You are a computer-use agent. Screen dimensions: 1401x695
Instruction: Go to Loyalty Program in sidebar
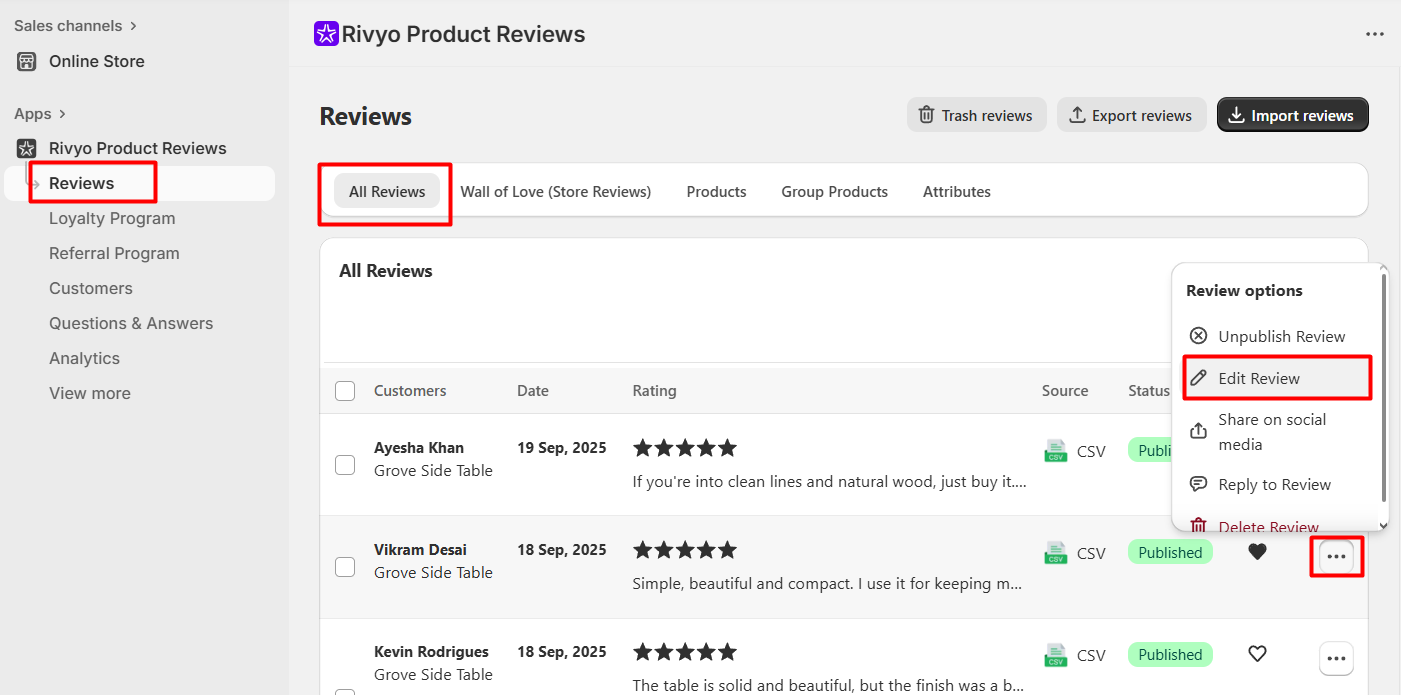coord(112,218)
